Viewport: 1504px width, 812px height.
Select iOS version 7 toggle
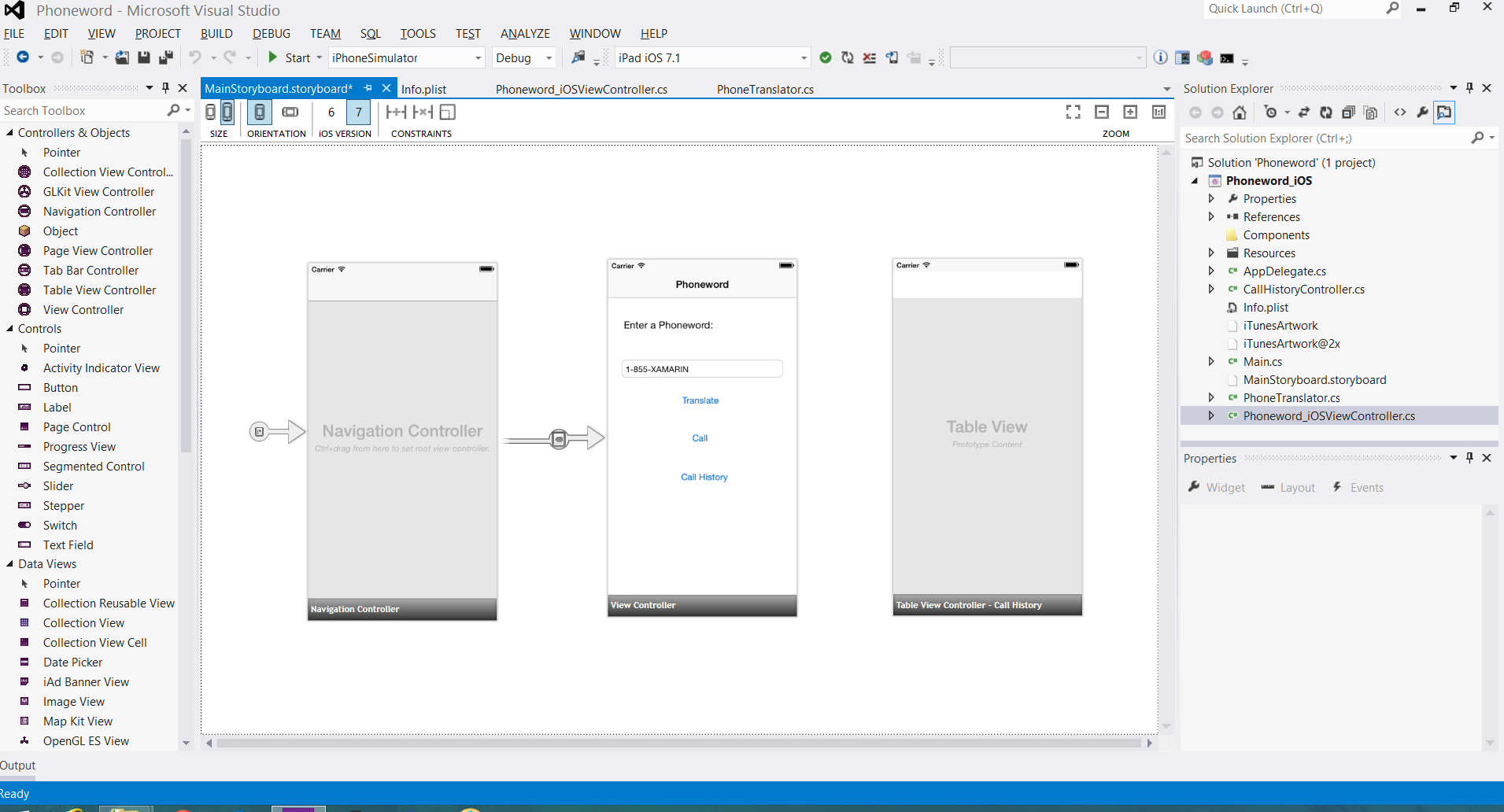click(x=359, y=112)
